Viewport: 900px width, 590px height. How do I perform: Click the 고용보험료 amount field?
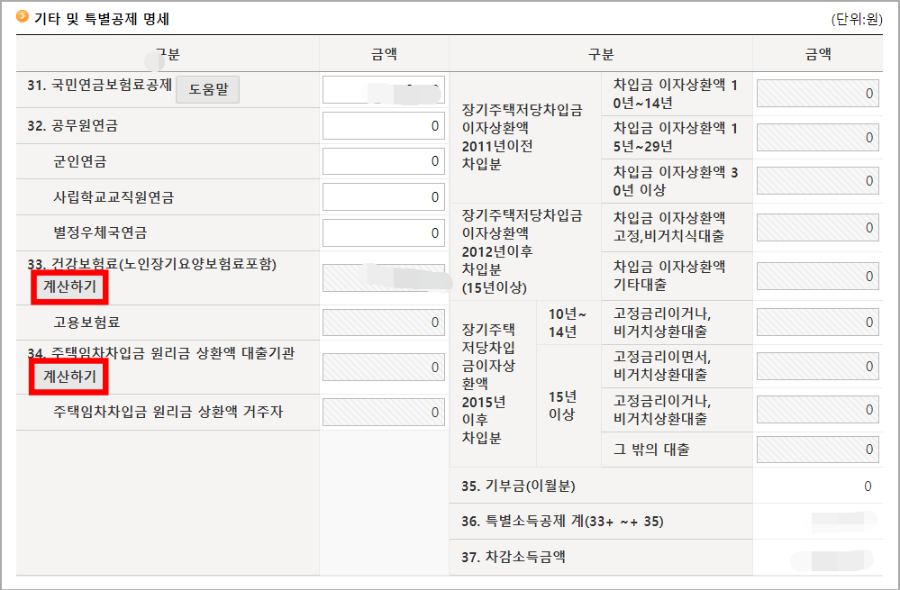[384, 322]
